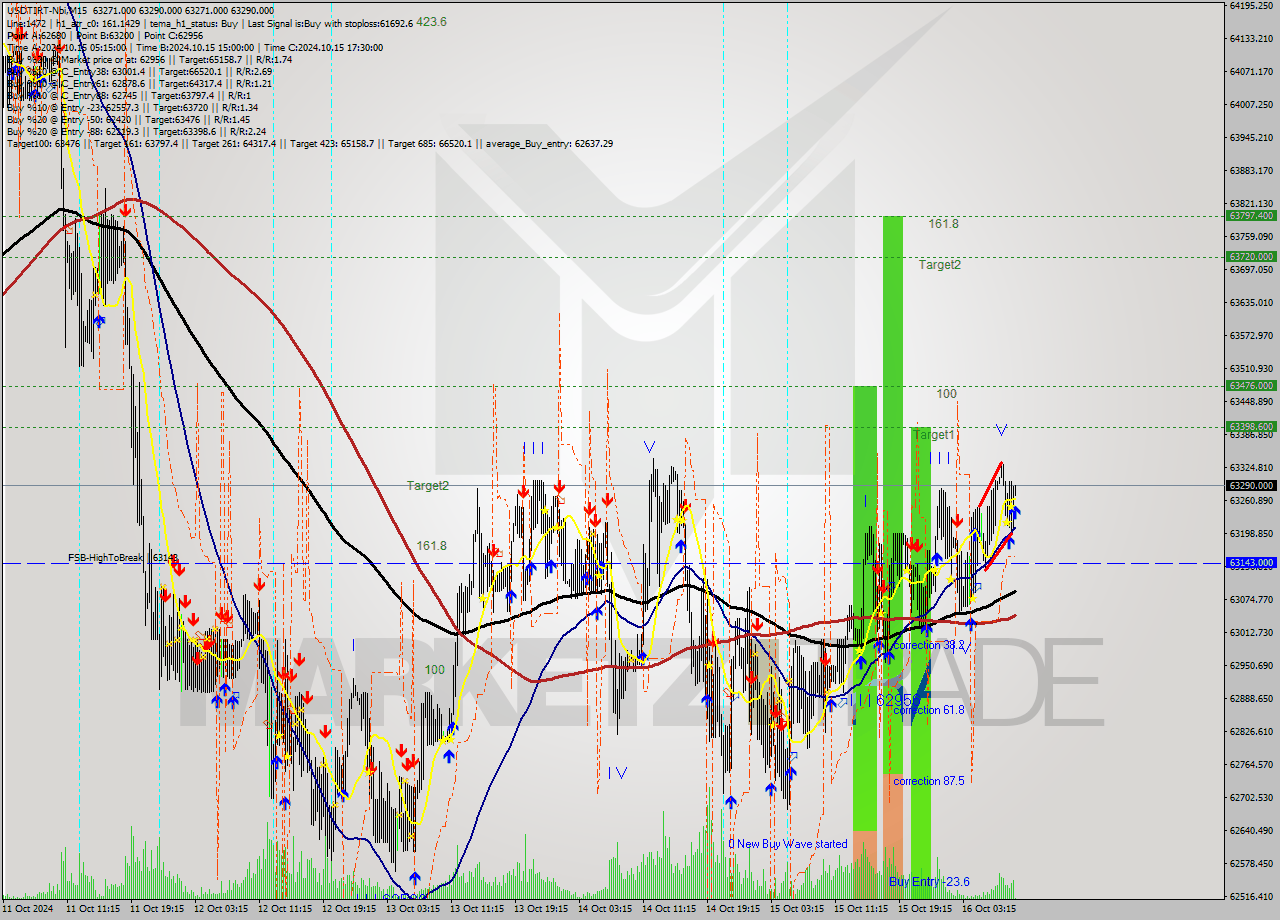The width and height of the screenshot is (1280, 920).
Task: Click the green Target1 label
Action: (x=934, y=435)
